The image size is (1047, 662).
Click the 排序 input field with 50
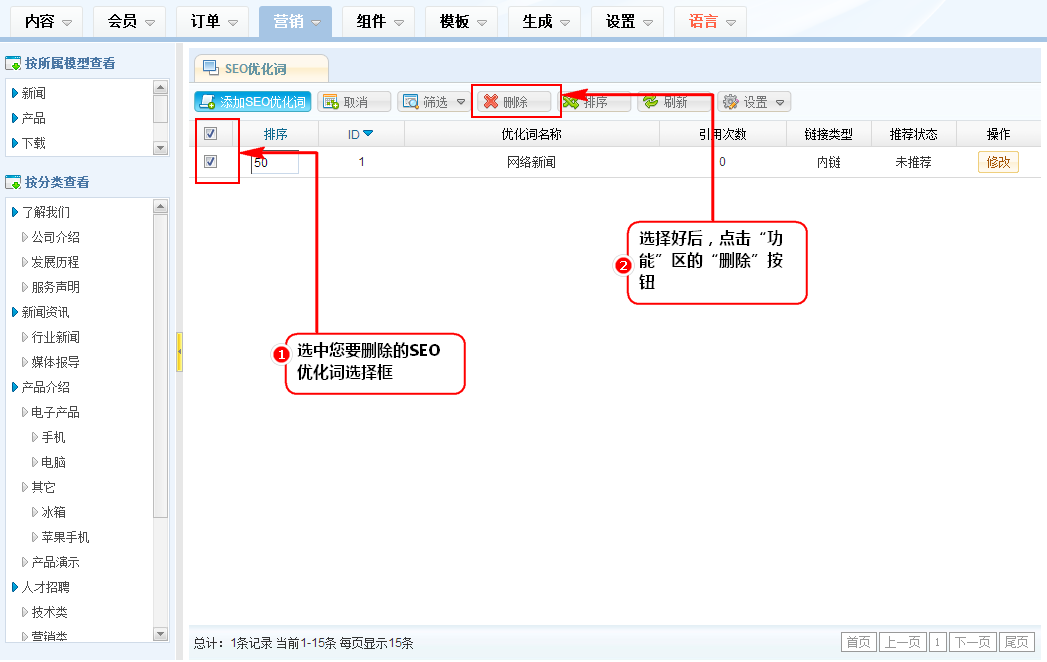pos(274,162)
